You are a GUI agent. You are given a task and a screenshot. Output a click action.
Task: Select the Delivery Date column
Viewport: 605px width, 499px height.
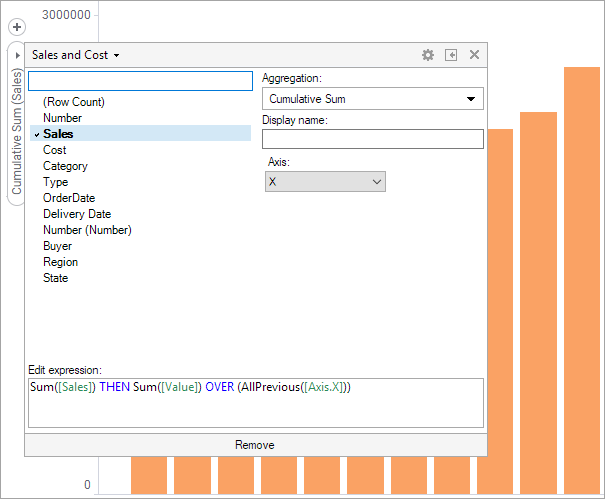click(77, 214)
